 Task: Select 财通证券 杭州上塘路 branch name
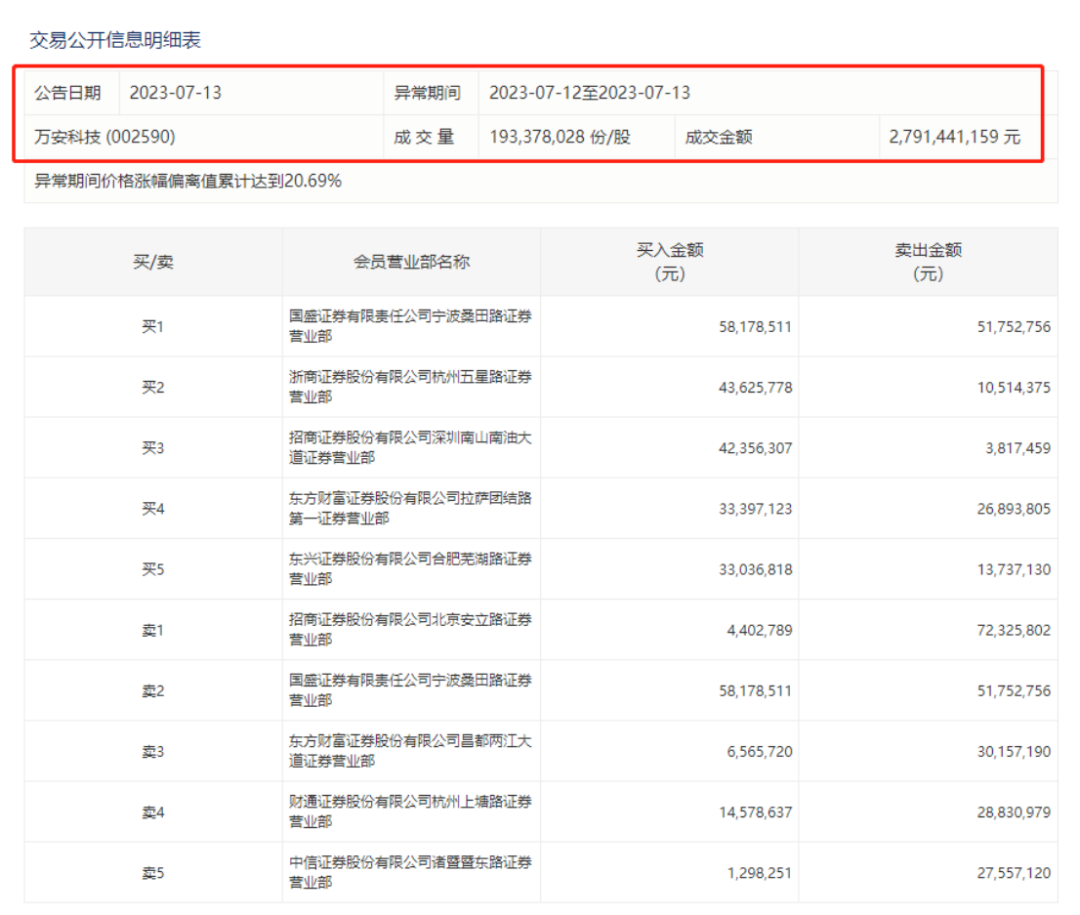[x=410, y=811]
